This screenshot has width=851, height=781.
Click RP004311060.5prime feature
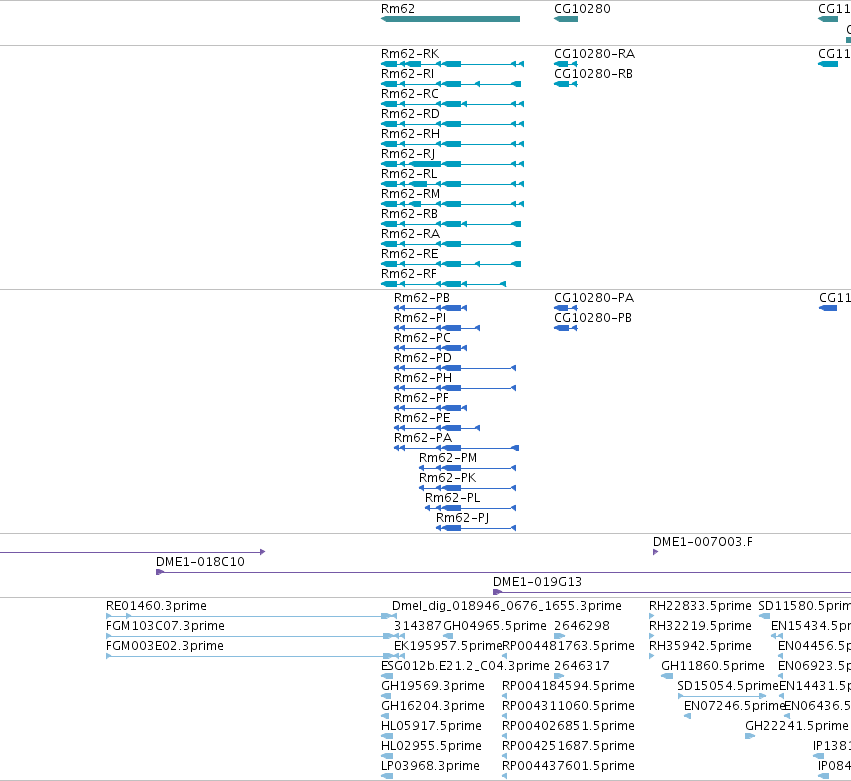coord(505,716)
